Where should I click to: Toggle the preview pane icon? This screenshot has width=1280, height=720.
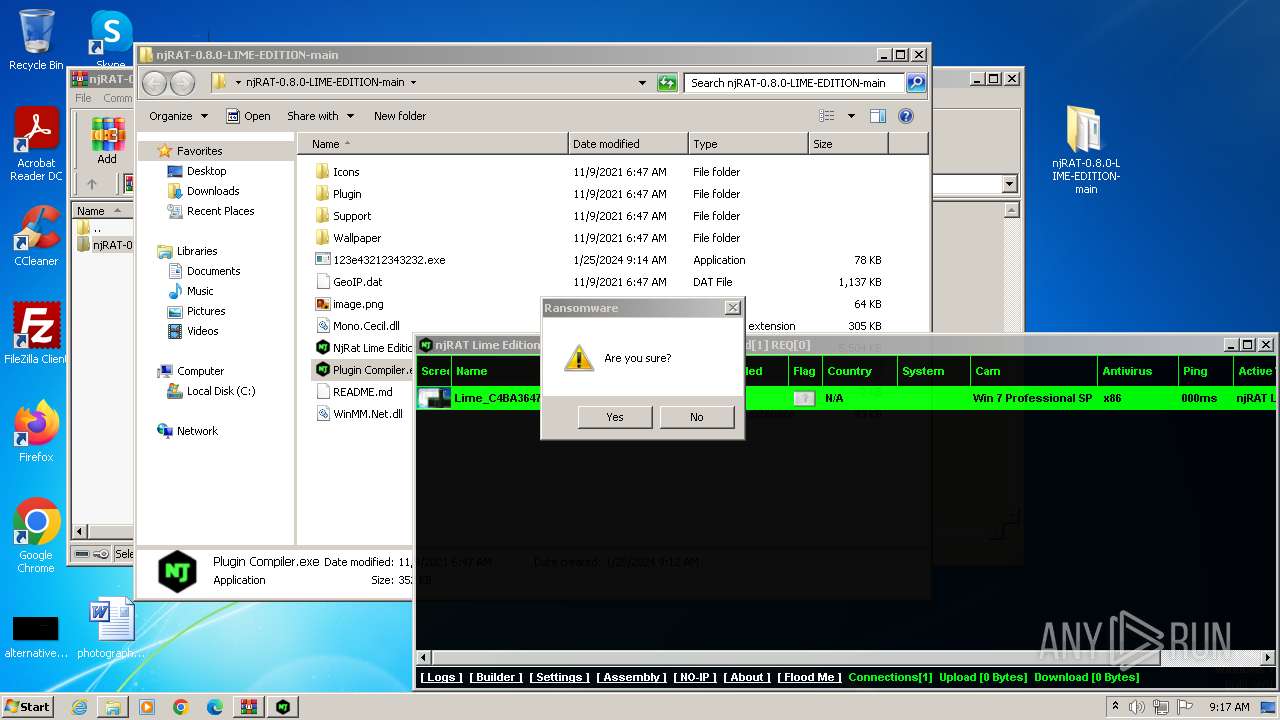click(x=877, y=116)
